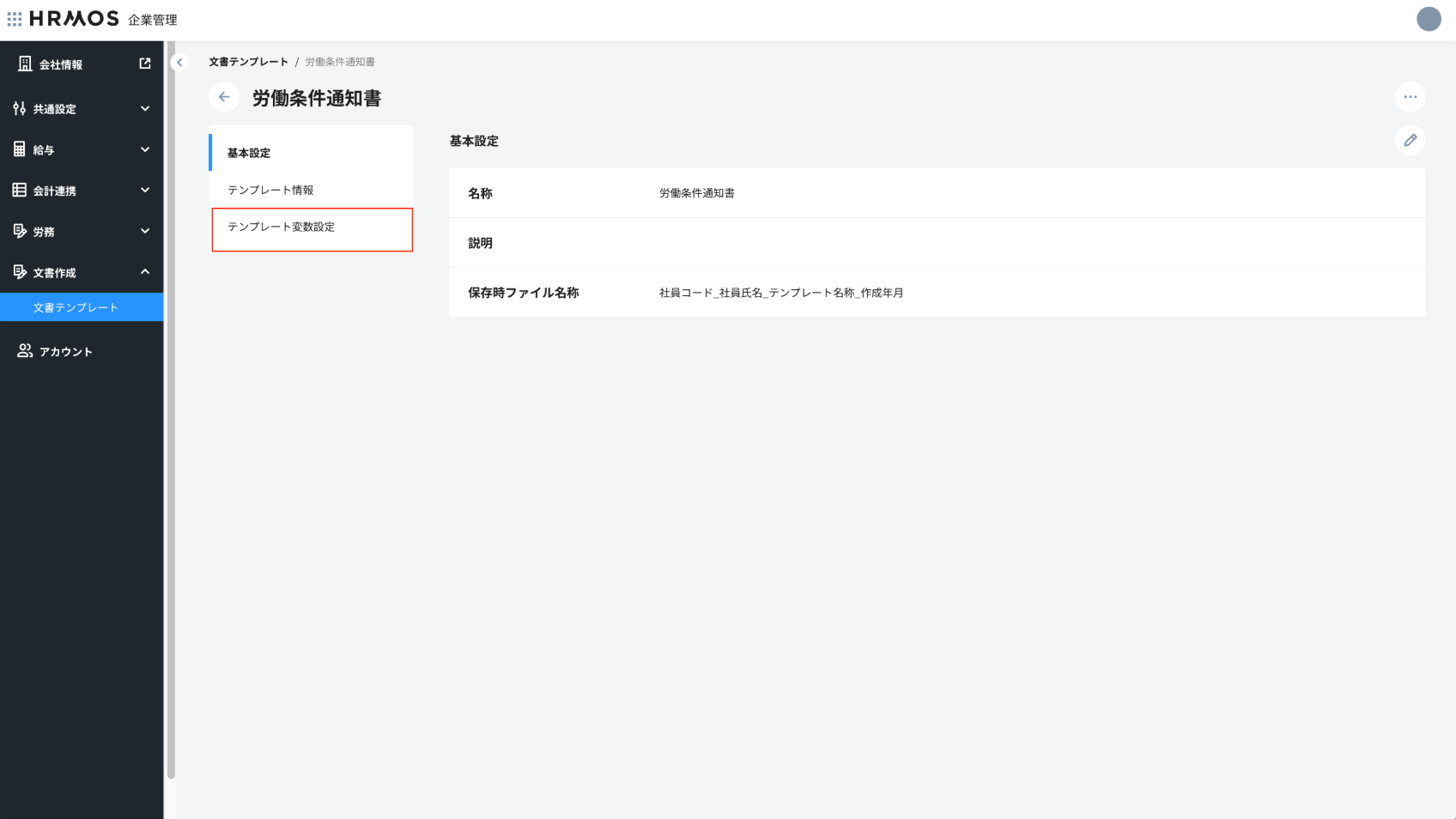
Task: Open 会社情報 external link icon
Action: [x=145, y=64]
